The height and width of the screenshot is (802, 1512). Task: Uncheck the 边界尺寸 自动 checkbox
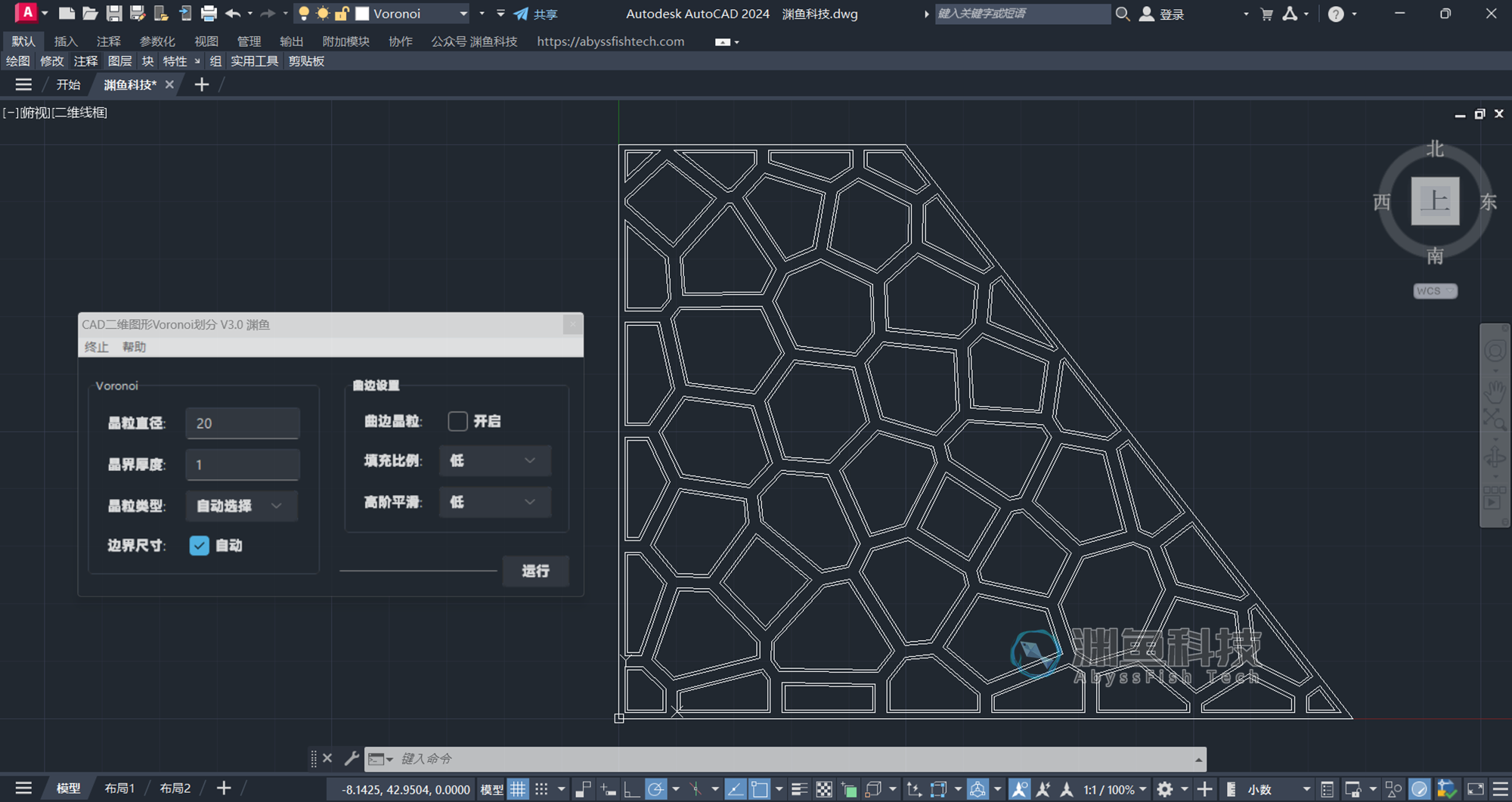[x=199, y=545]
